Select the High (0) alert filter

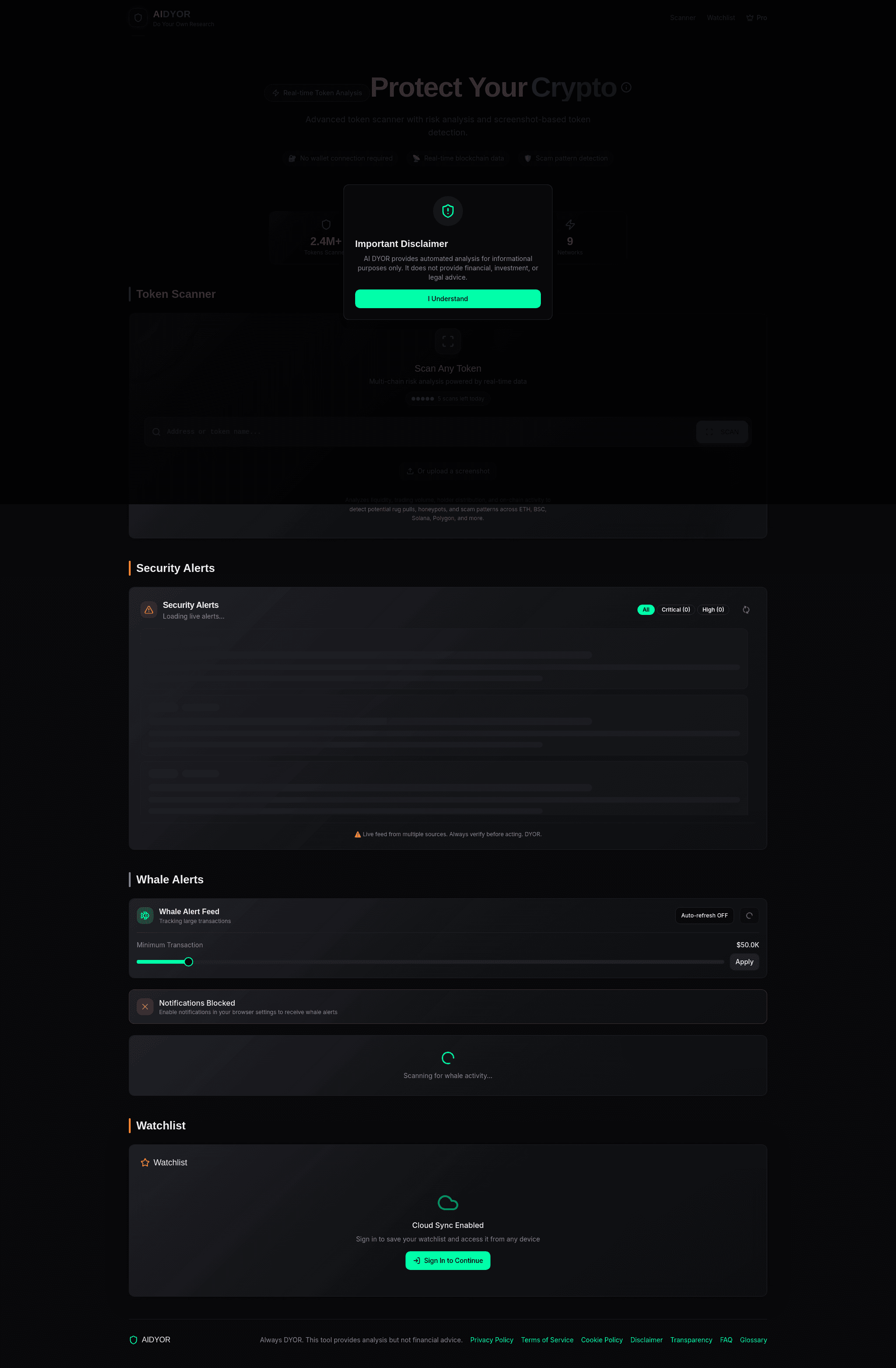(713, 610)
